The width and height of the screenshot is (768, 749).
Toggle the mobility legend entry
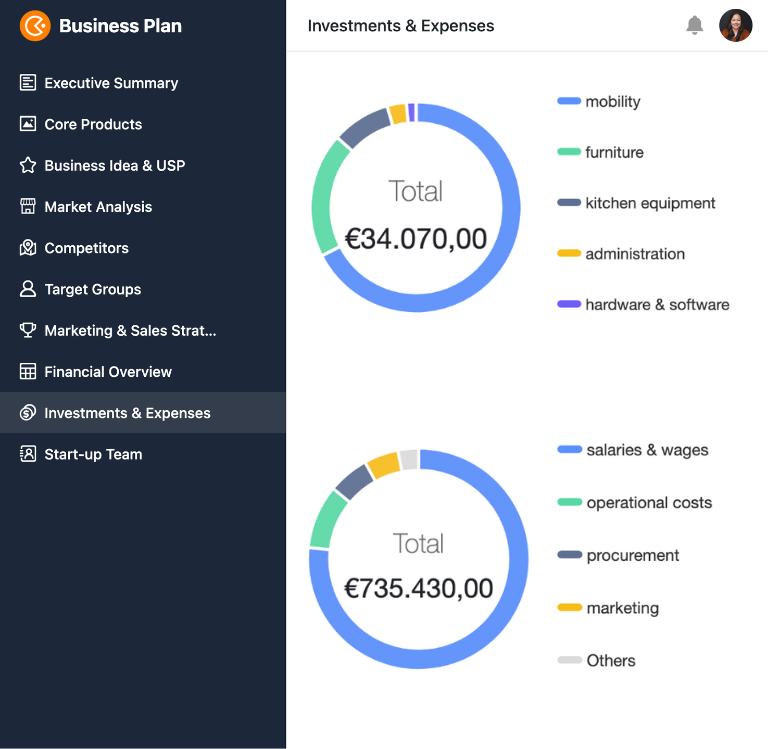[x=599, y=102]
